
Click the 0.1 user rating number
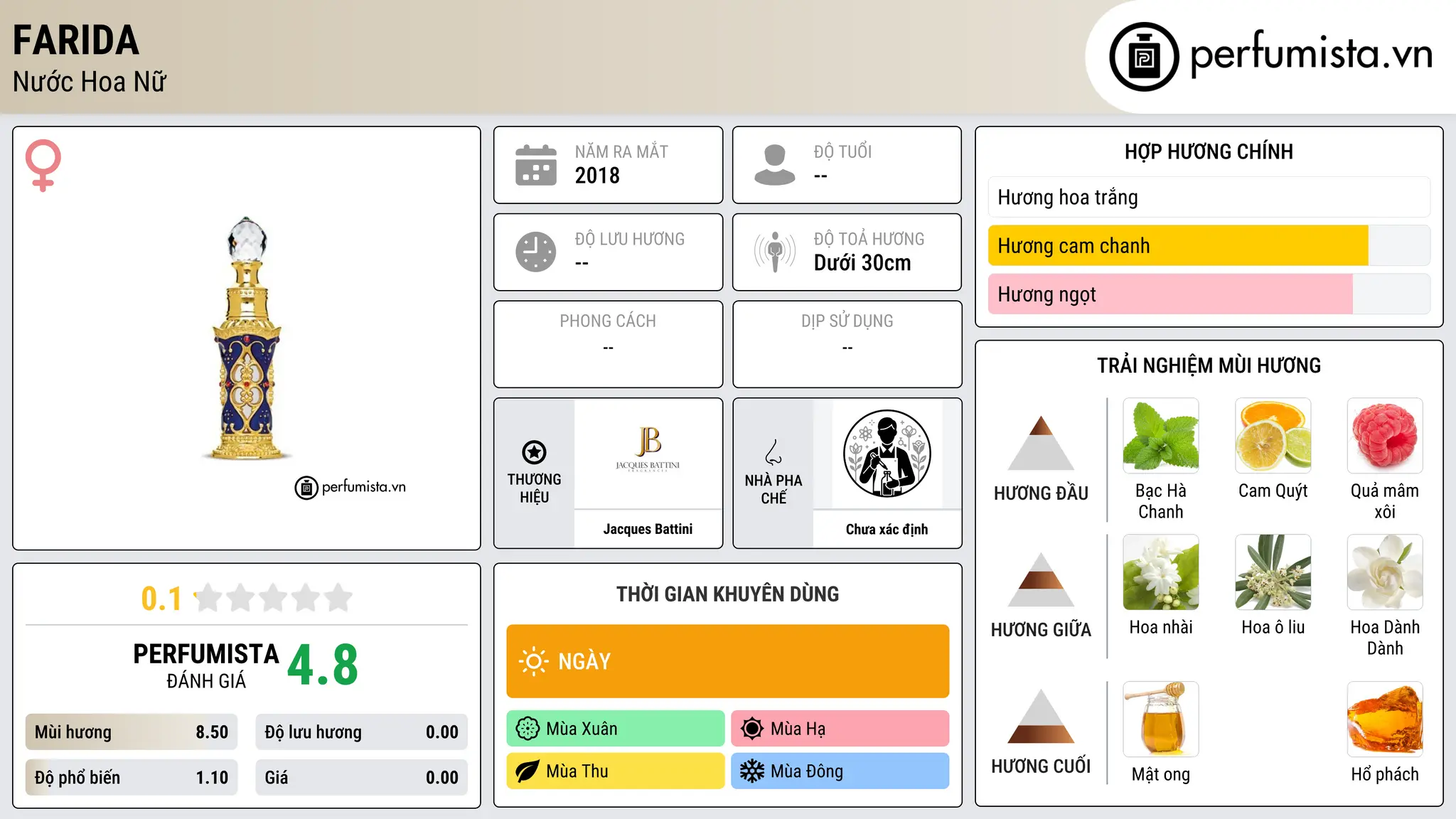point(161,599)
